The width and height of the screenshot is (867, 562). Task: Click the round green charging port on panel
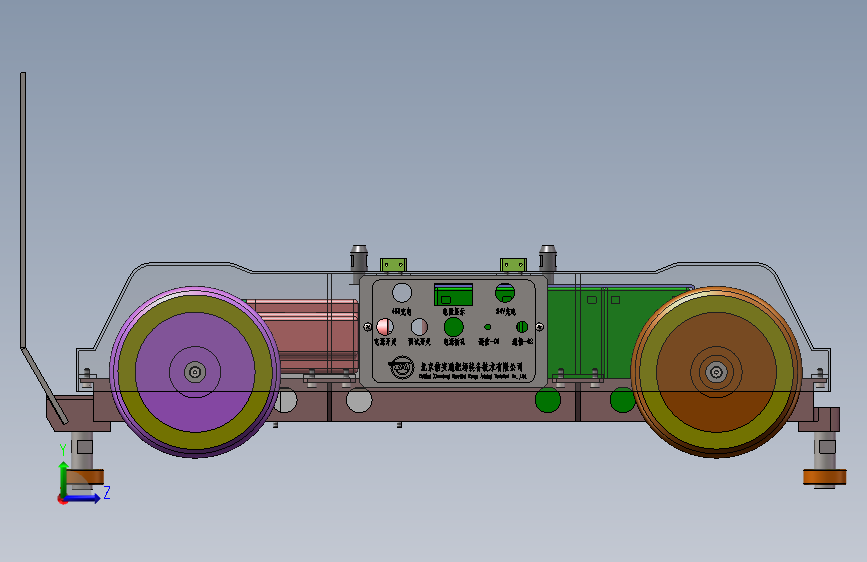point(505,293)
